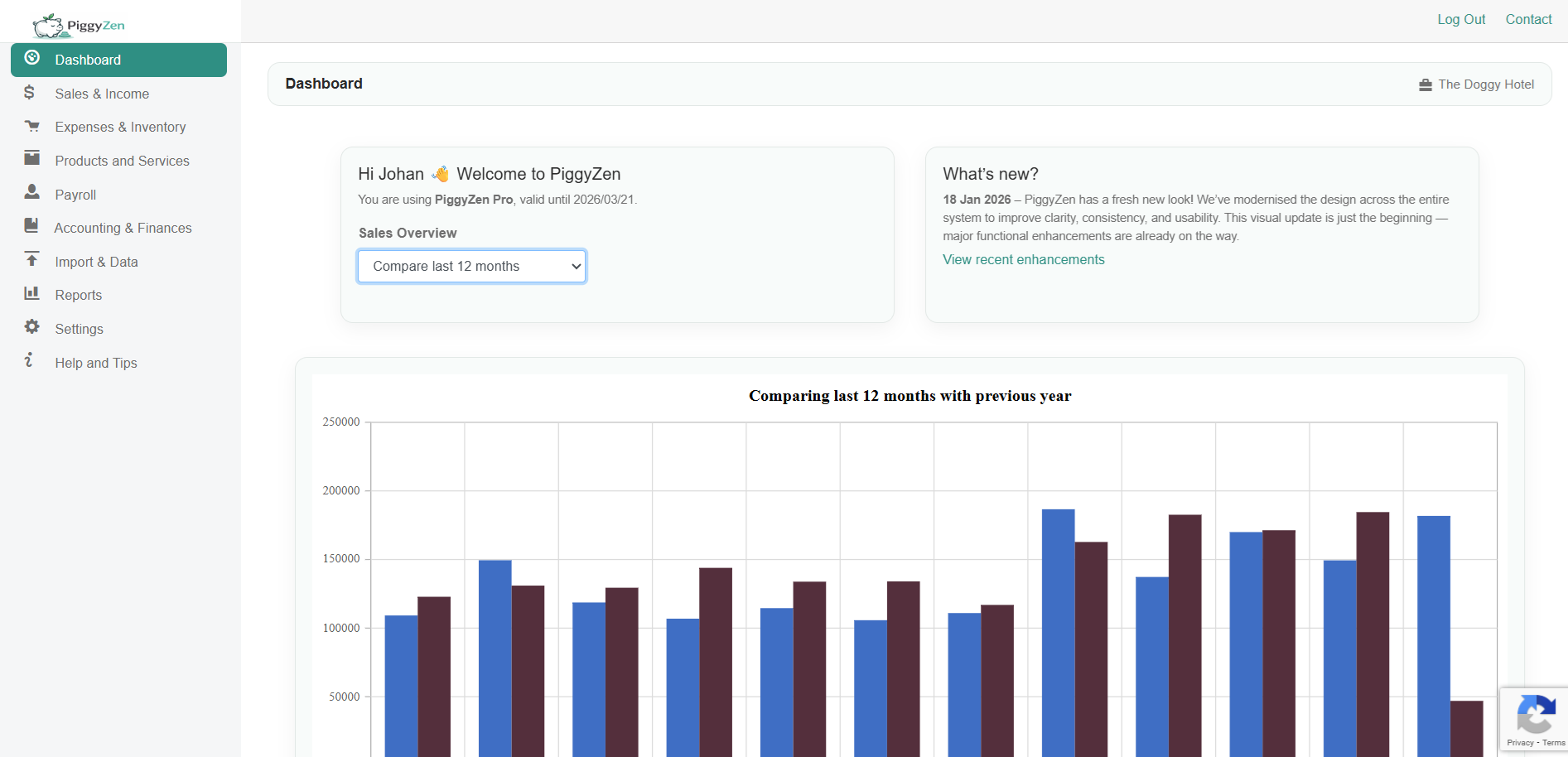This screenshot has height=757, width=1568.
Task: Click the Log Out link
Action: click(1460, 19)
